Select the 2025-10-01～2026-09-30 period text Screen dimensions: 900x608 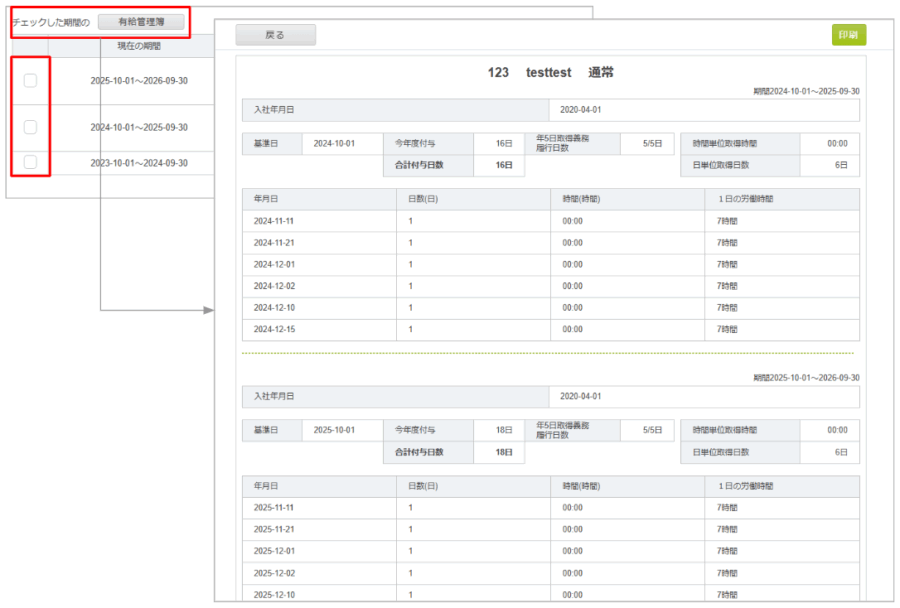(138, 81)
